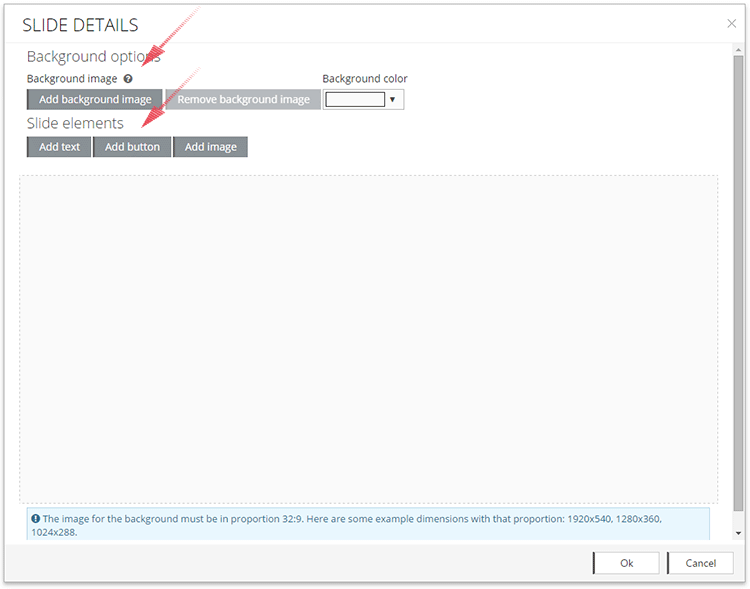The image size is (750, 589).
Task: Insert an image using Add image
Action: pyautogui.click(x=210, y=147)
